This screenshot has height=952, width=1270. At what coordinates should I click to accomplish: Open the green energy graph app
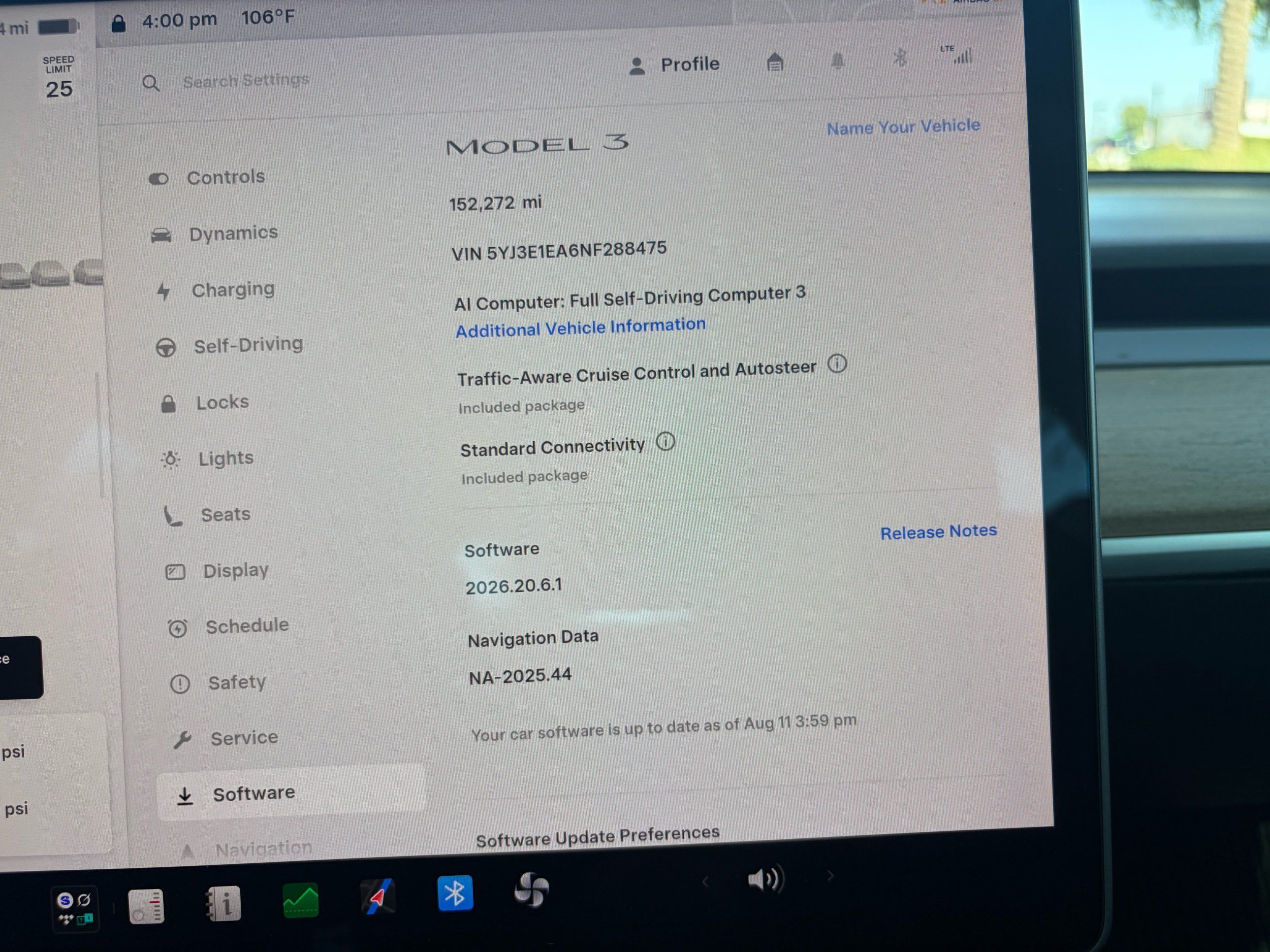pyautogui.click(x=301, y=900)
